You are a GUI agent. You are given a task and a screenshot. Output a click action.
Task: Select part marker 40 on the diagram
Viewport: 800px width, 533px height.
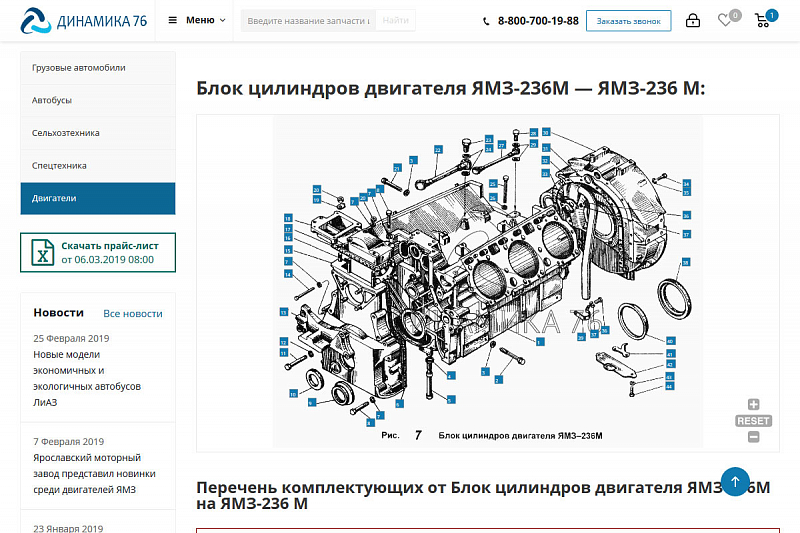tap(670, 341)
